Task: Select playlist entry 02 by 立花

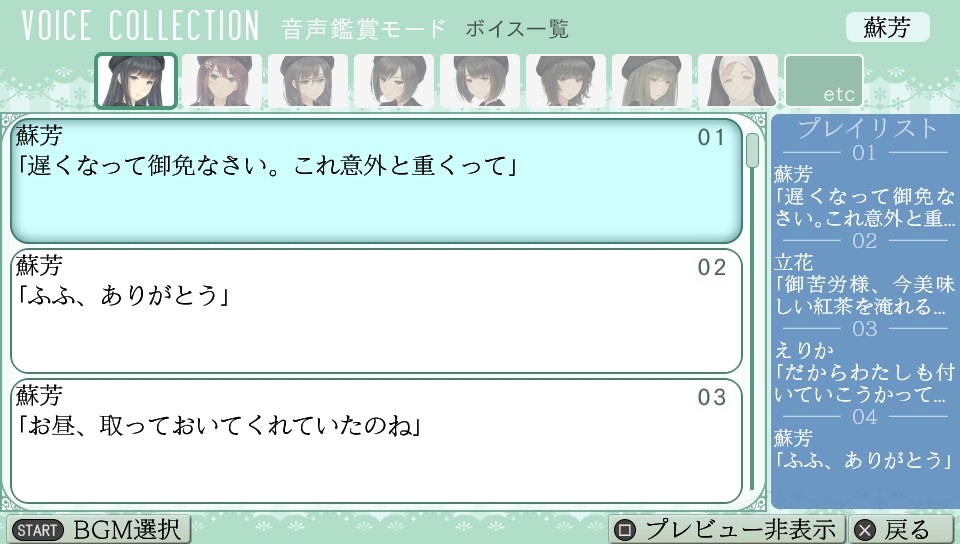Action: tap(864, 285)
